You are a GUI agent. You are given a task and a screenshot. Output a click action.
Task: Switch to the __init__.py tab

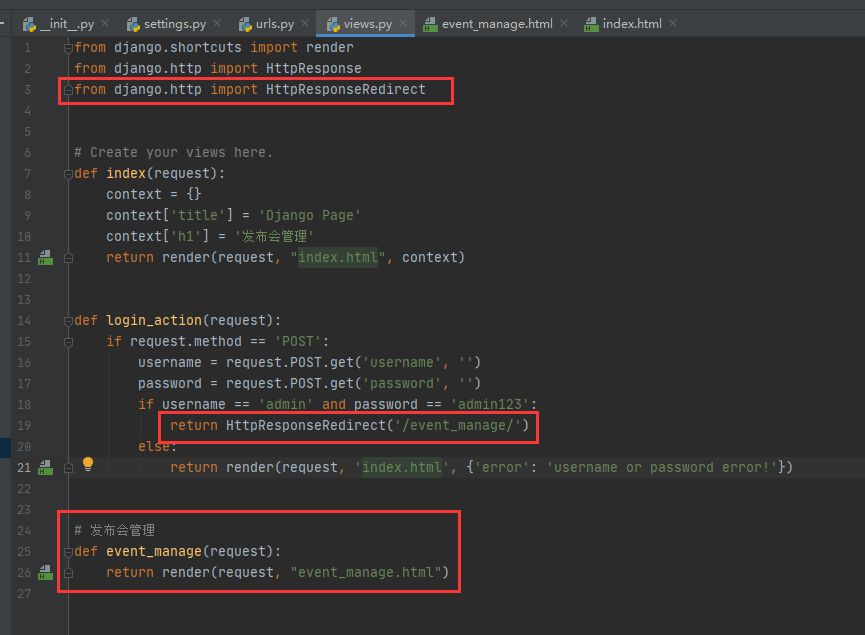(x=58, y=24)
